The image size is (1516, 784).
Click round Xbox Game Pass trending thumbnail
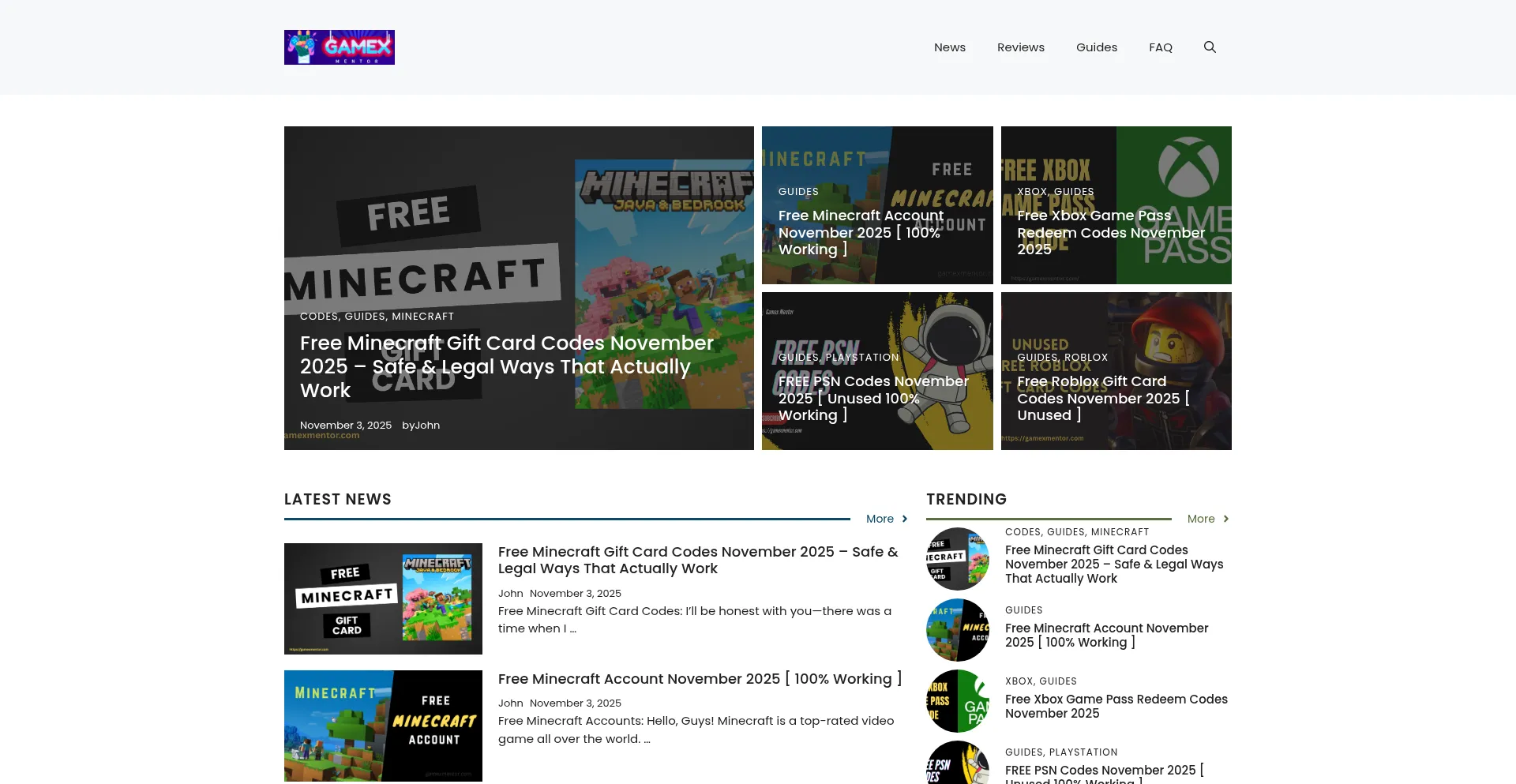click(x=957, y=701)
